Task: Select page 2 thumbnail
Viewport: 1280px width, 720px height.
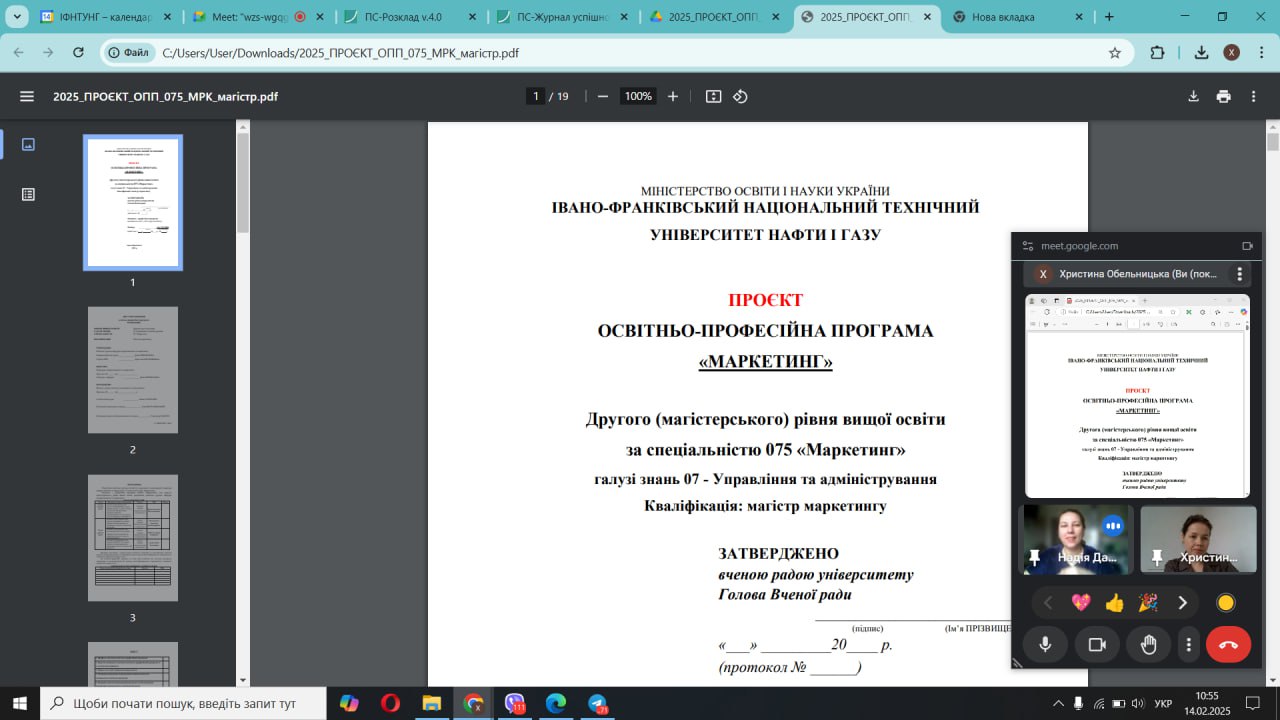Action: (x=133, y=370)
